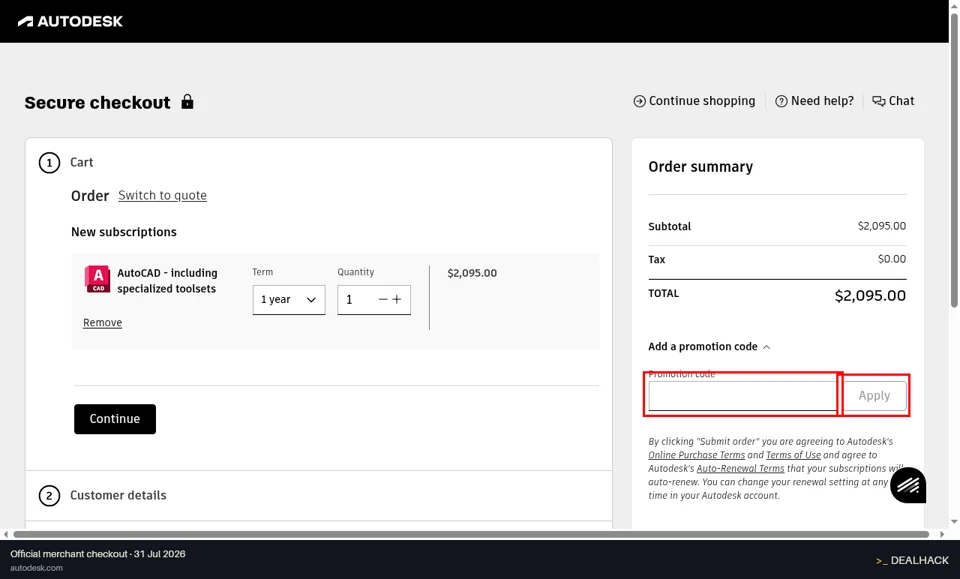This screenshot has width=960, height=579.
Task: Open the floating chat assistant bubble
Action: coord(908,485)
